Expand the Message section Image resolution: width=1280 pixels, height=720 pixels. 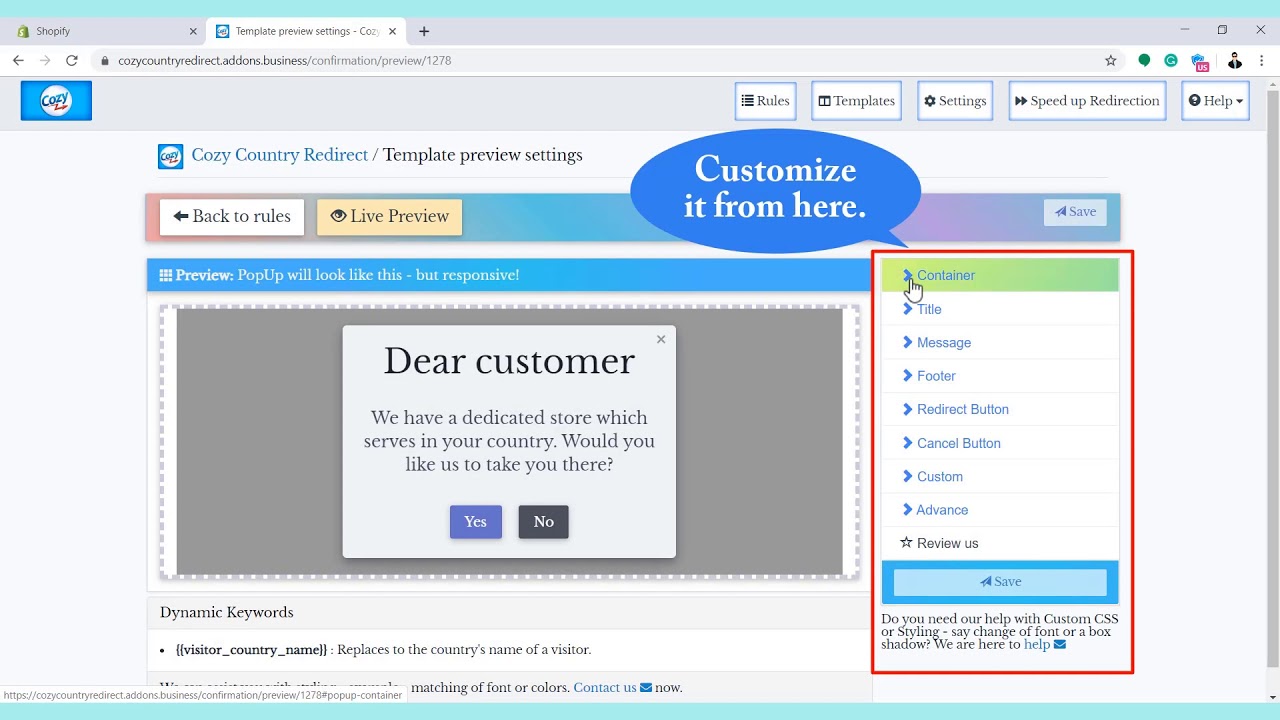[1000, 342]
